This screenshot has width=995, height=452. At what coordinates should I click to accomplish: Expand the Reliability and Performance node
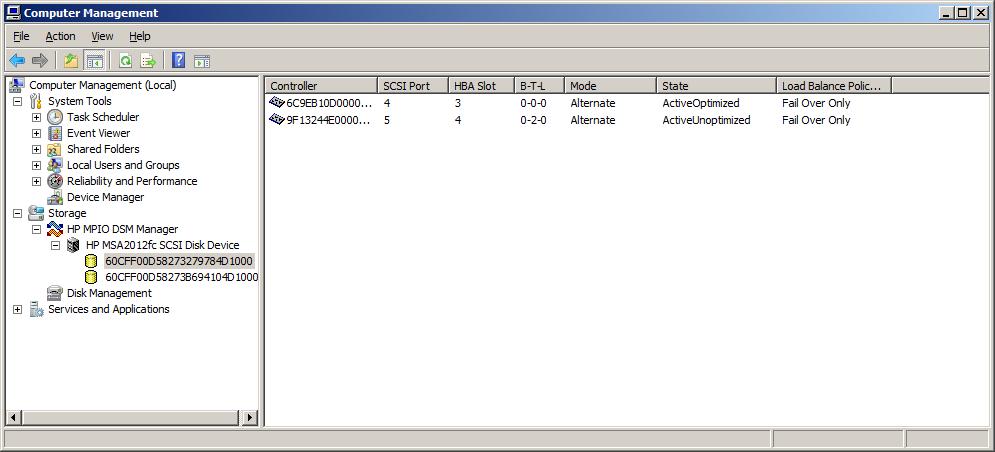click(x=36, y=182)
